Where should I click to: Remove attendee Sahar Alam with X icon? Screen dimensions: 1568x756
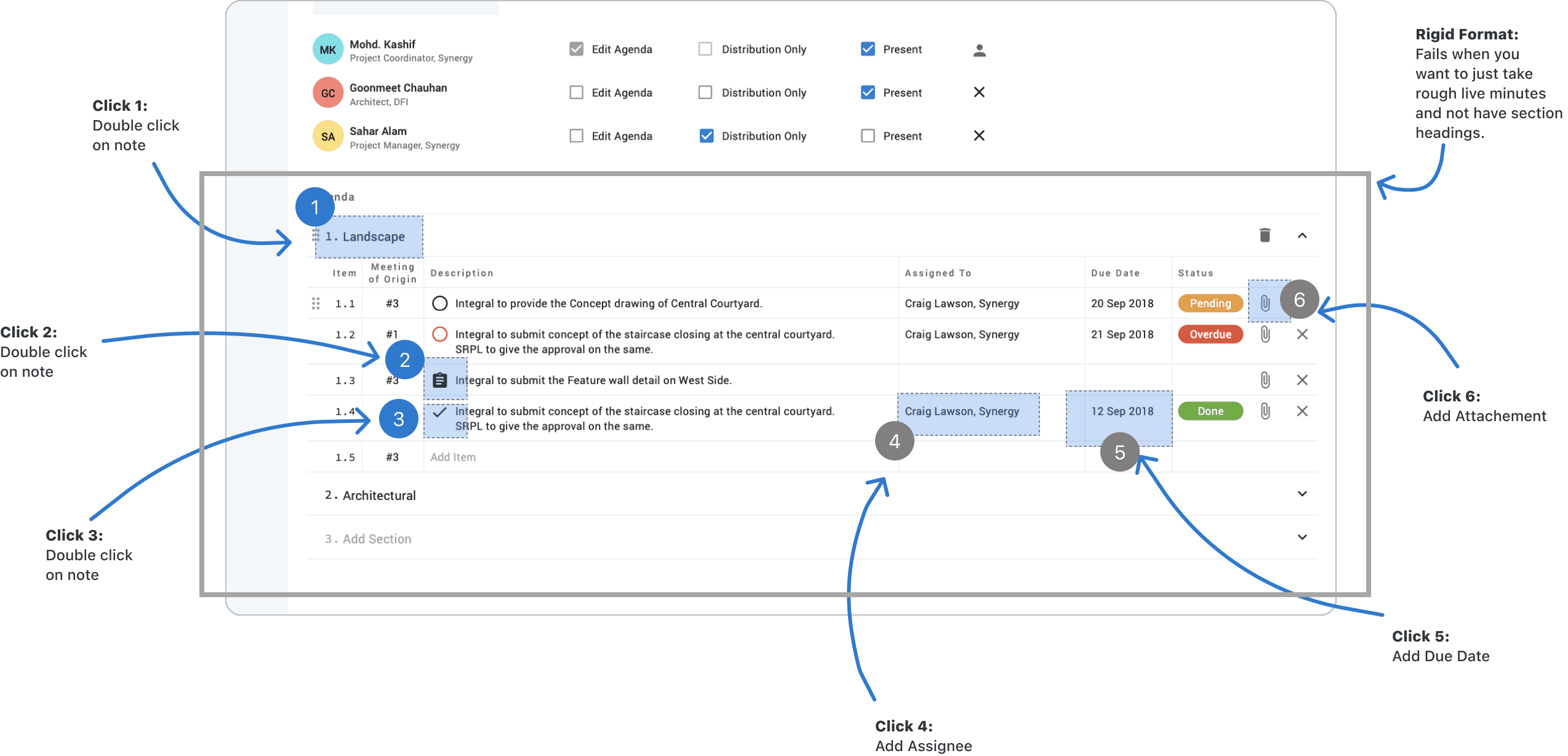coord(979,135)
